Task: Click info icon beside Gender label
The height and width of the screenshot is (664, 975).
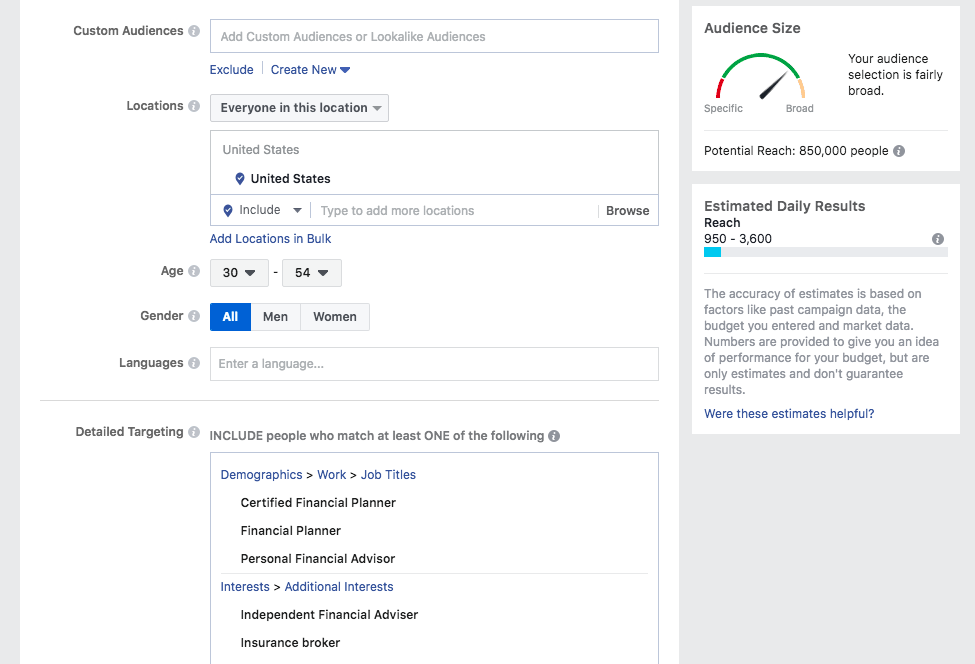Action: pyautogui.click(x=194, y=317)
